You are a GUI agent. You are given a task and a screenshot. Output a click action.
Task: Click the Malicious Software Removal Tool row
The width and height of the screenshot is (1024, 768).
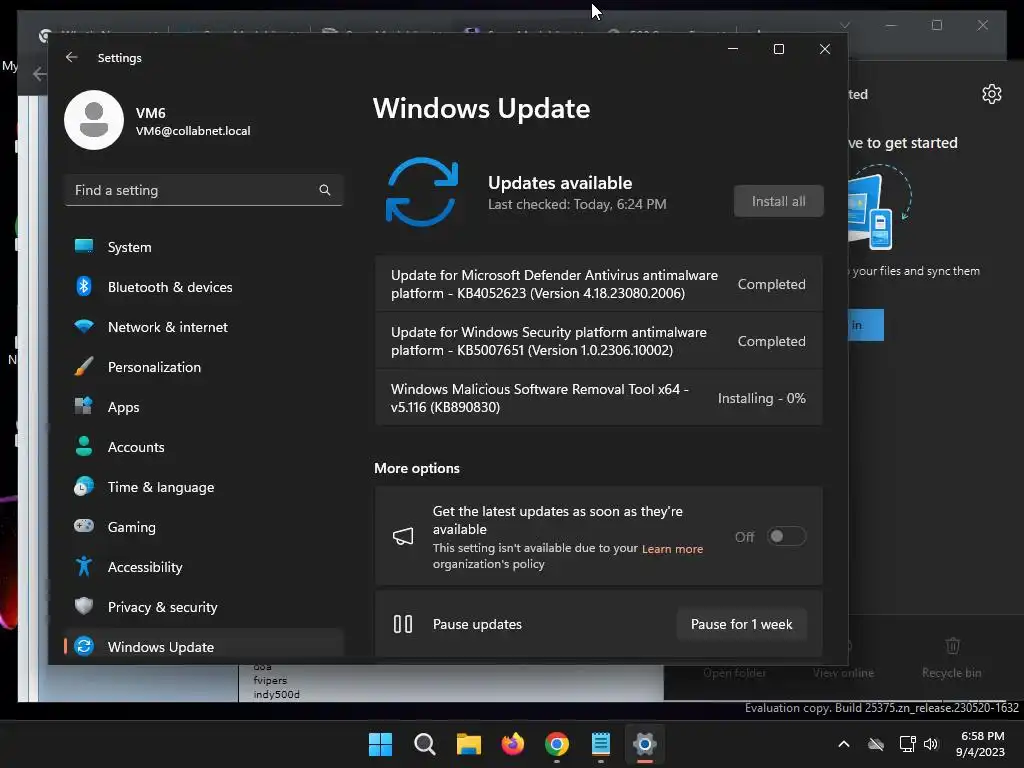[x=598, y=398]
